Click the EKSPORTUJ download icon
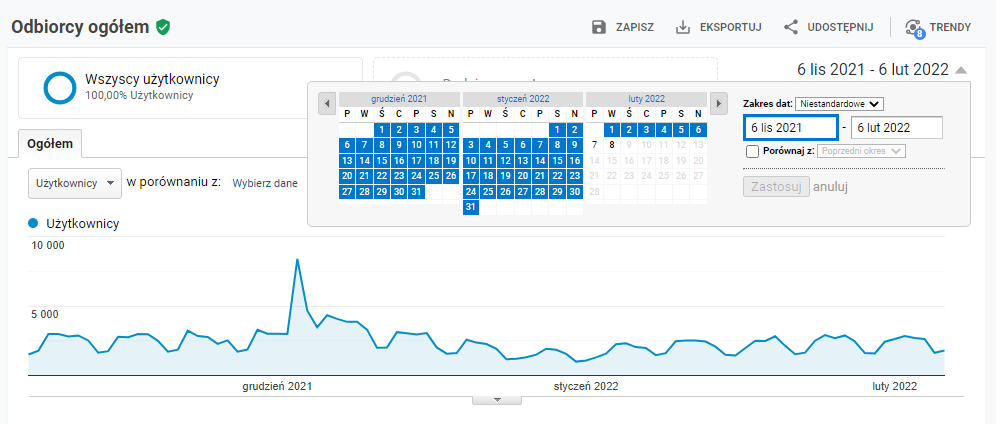Image resolution: width=996 pixels, height=424 pixels. coord(683,27)
